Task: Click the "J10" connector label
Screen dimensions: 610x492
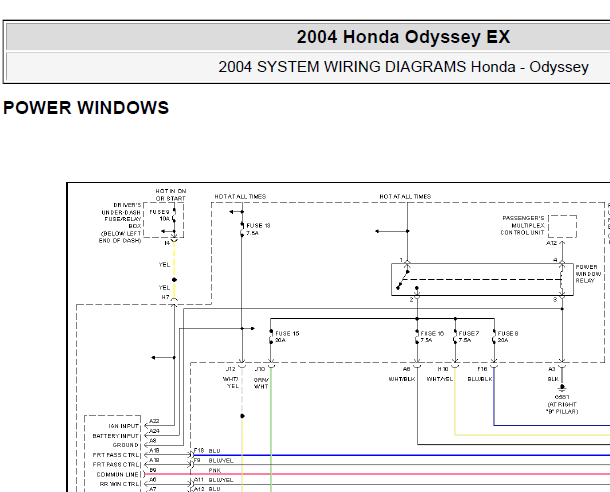Action: pyautogui.click(x=259, y=369)
